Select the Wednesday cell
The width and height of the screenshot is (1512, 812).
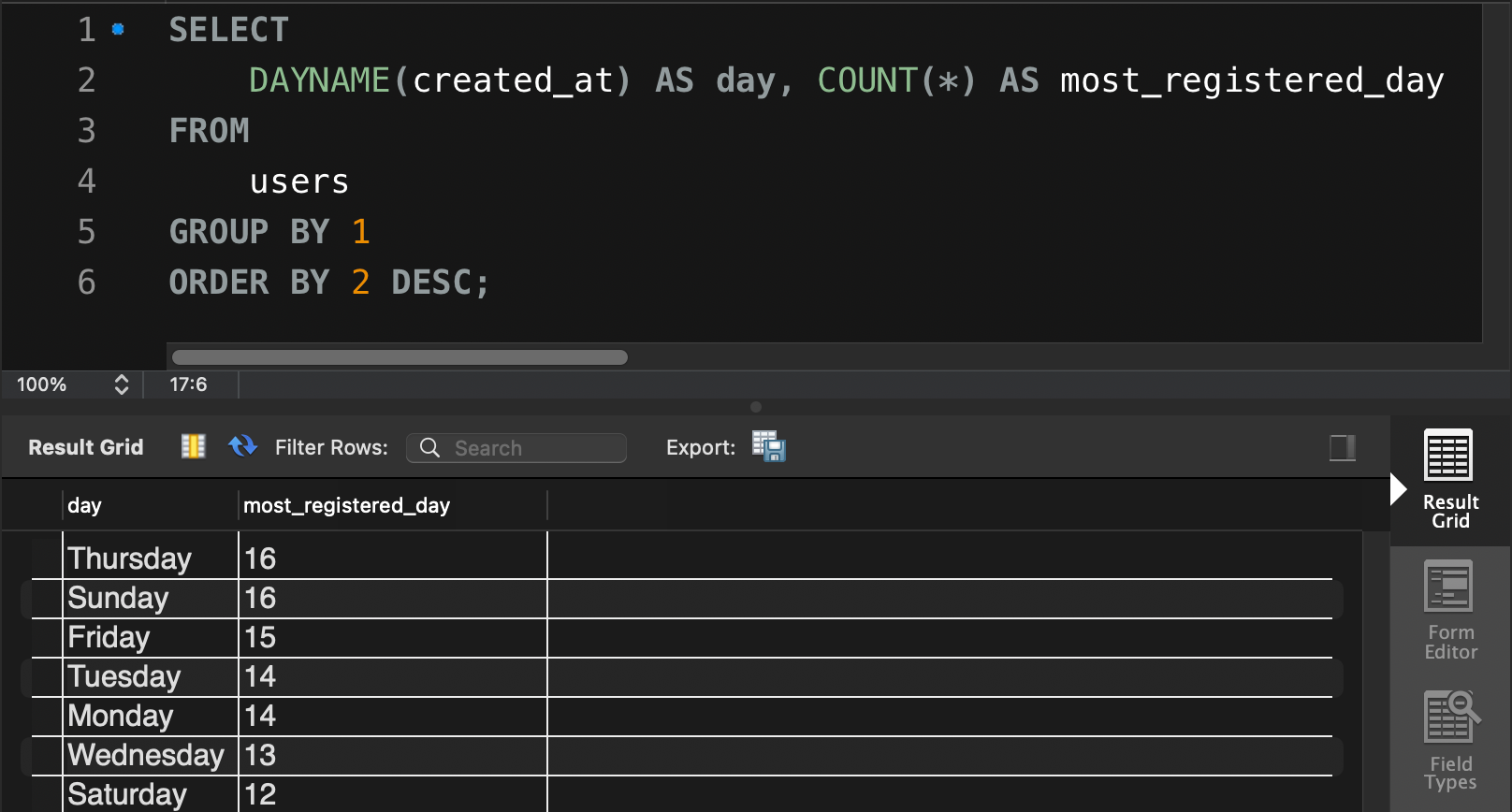click(151, 755)
